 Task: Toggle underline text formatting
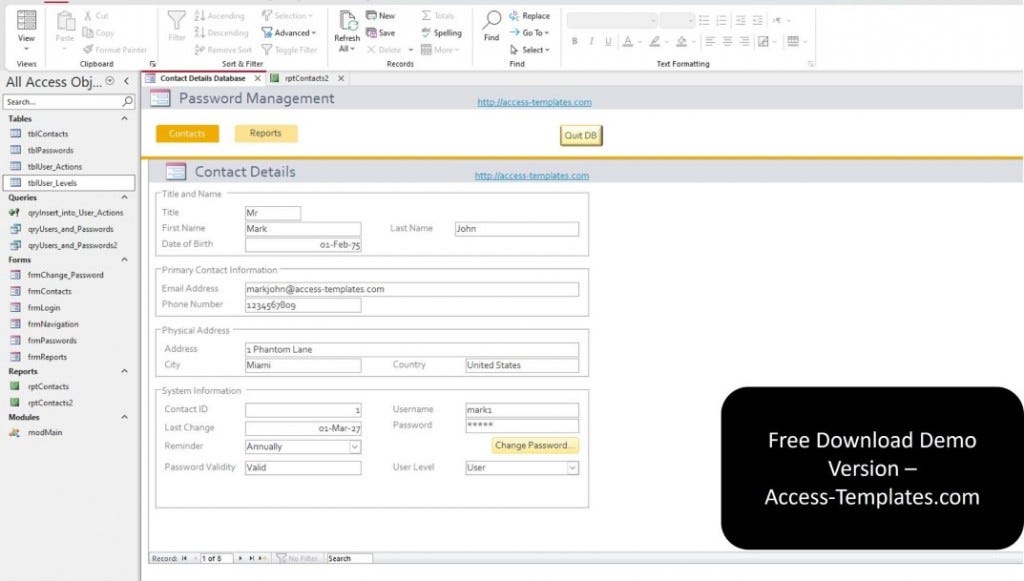tap(606, 41)
